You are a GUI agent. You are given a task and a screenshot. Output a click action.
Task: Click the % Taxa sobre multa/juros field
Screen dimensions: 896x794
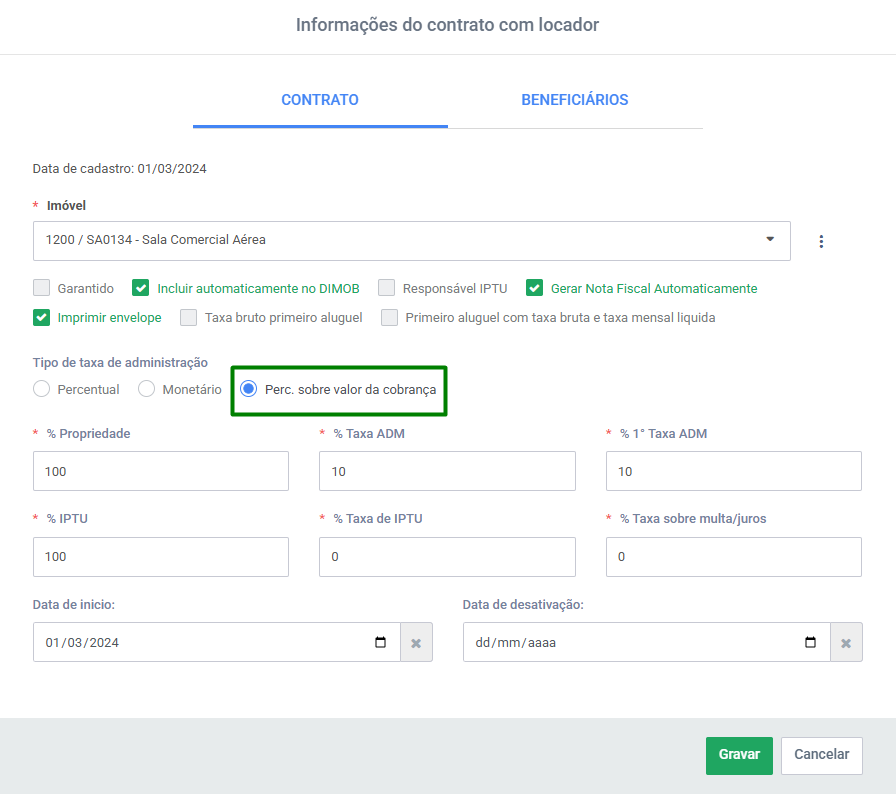[x=734, y=557]
